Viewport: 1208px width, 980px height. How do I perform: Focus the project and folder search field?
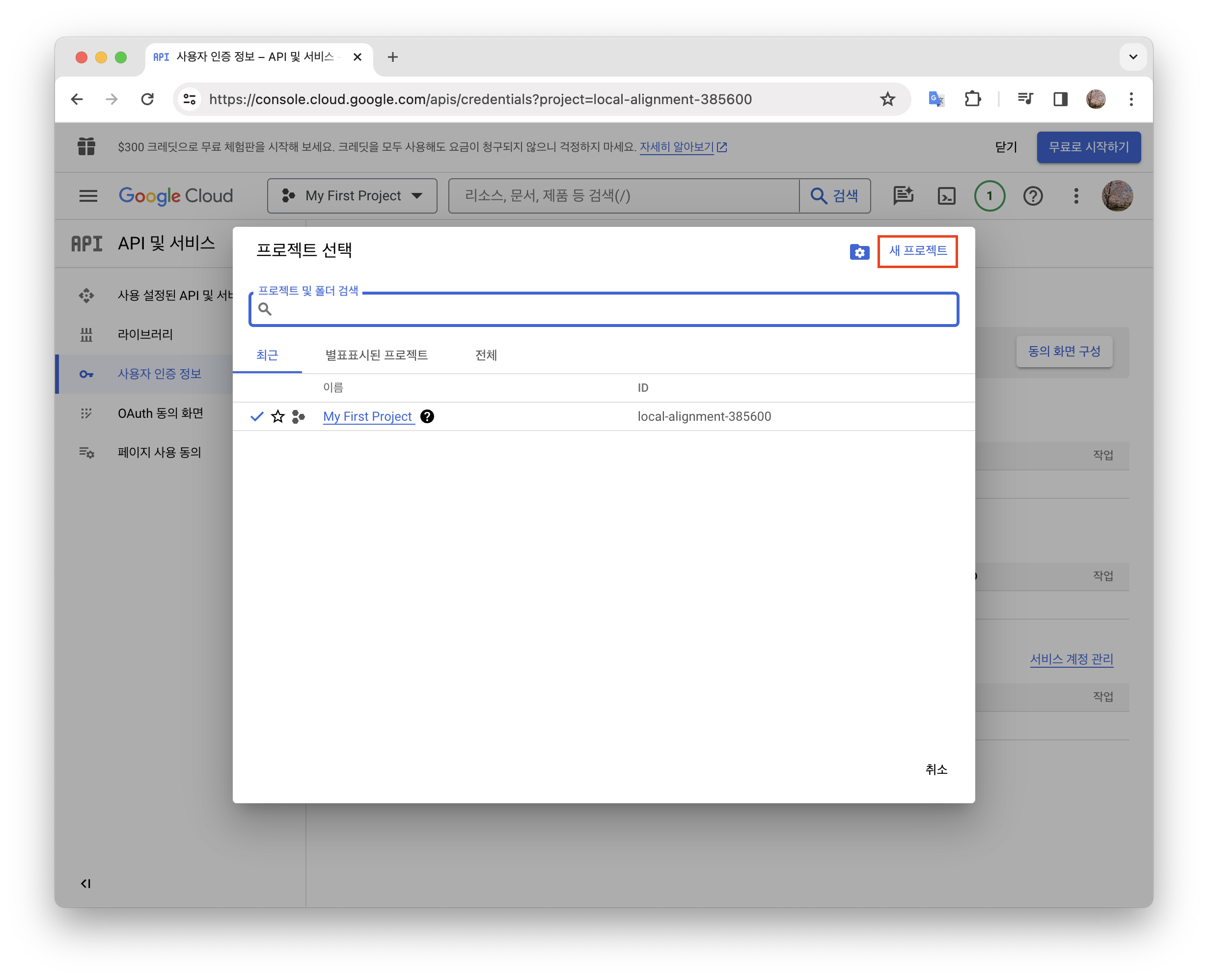coord(604,309)
